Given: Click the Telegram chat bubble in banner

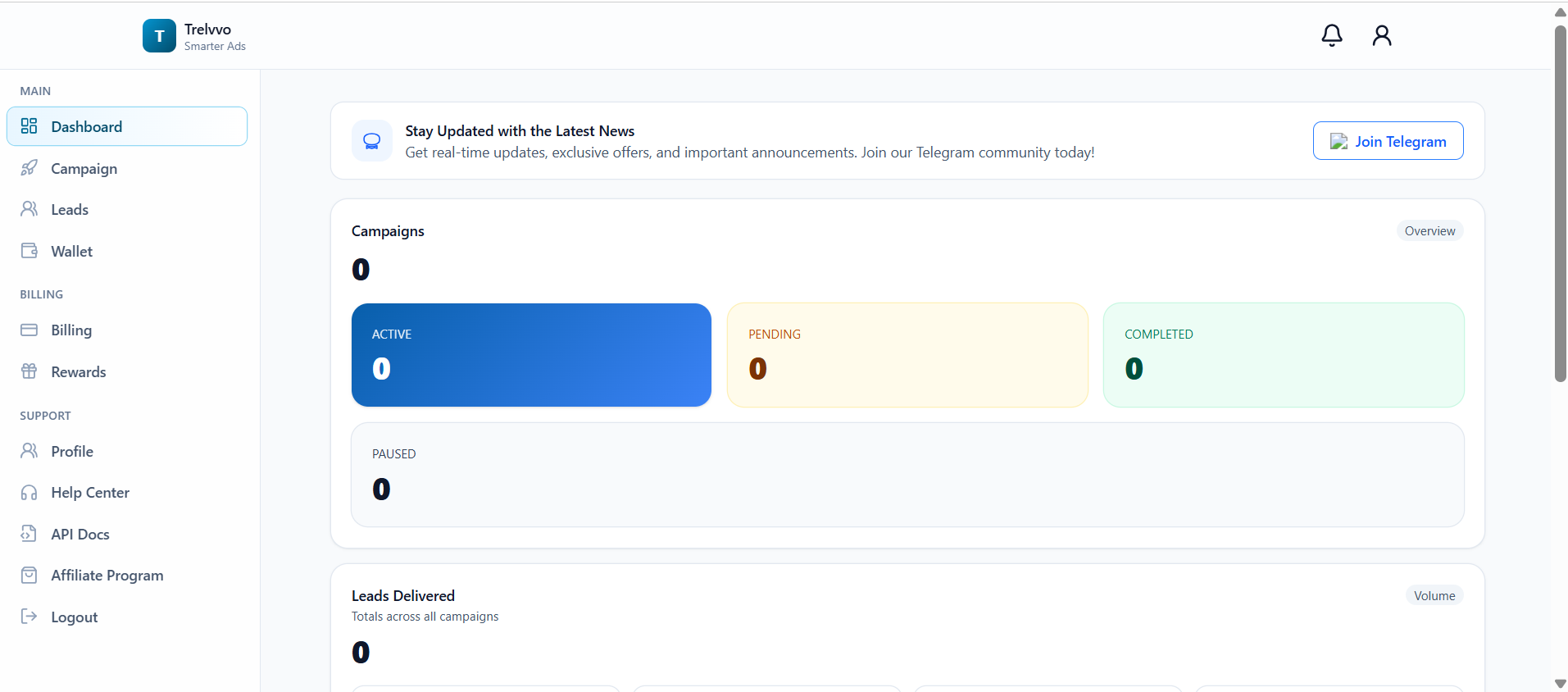Looking at the screenshot, I should 371,140.
